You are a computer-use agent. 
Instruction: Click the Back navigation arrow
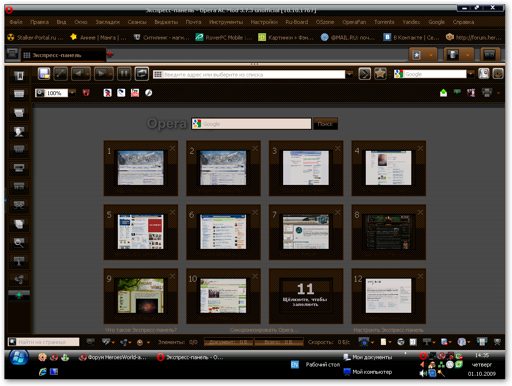78,74
